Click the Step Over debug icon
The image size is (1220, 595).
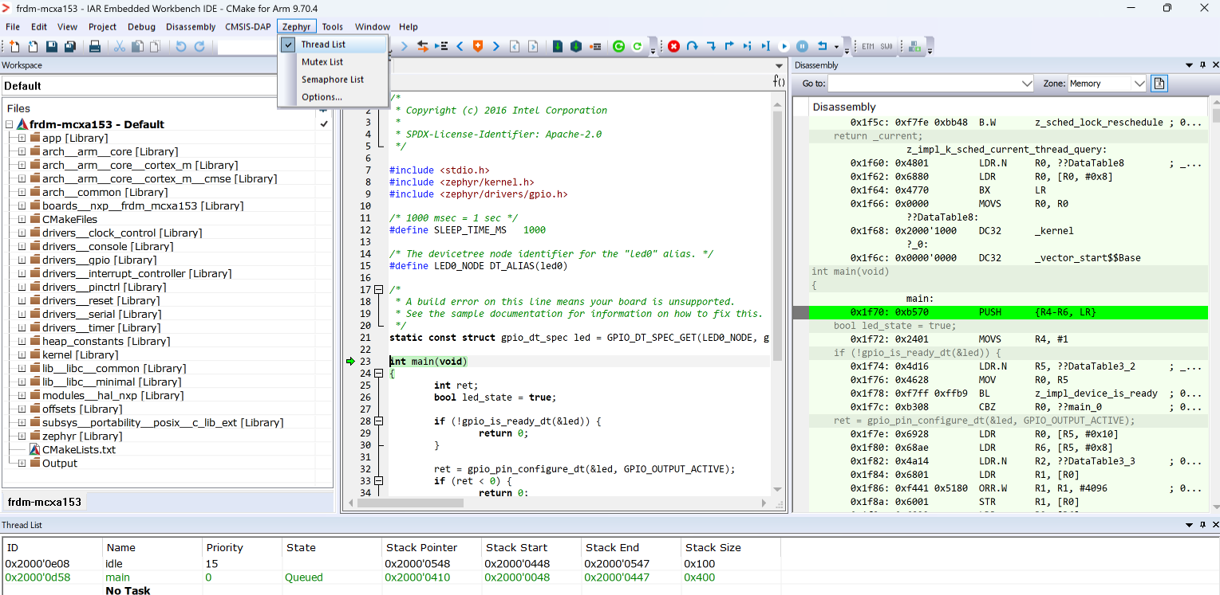tap(692, 46)
